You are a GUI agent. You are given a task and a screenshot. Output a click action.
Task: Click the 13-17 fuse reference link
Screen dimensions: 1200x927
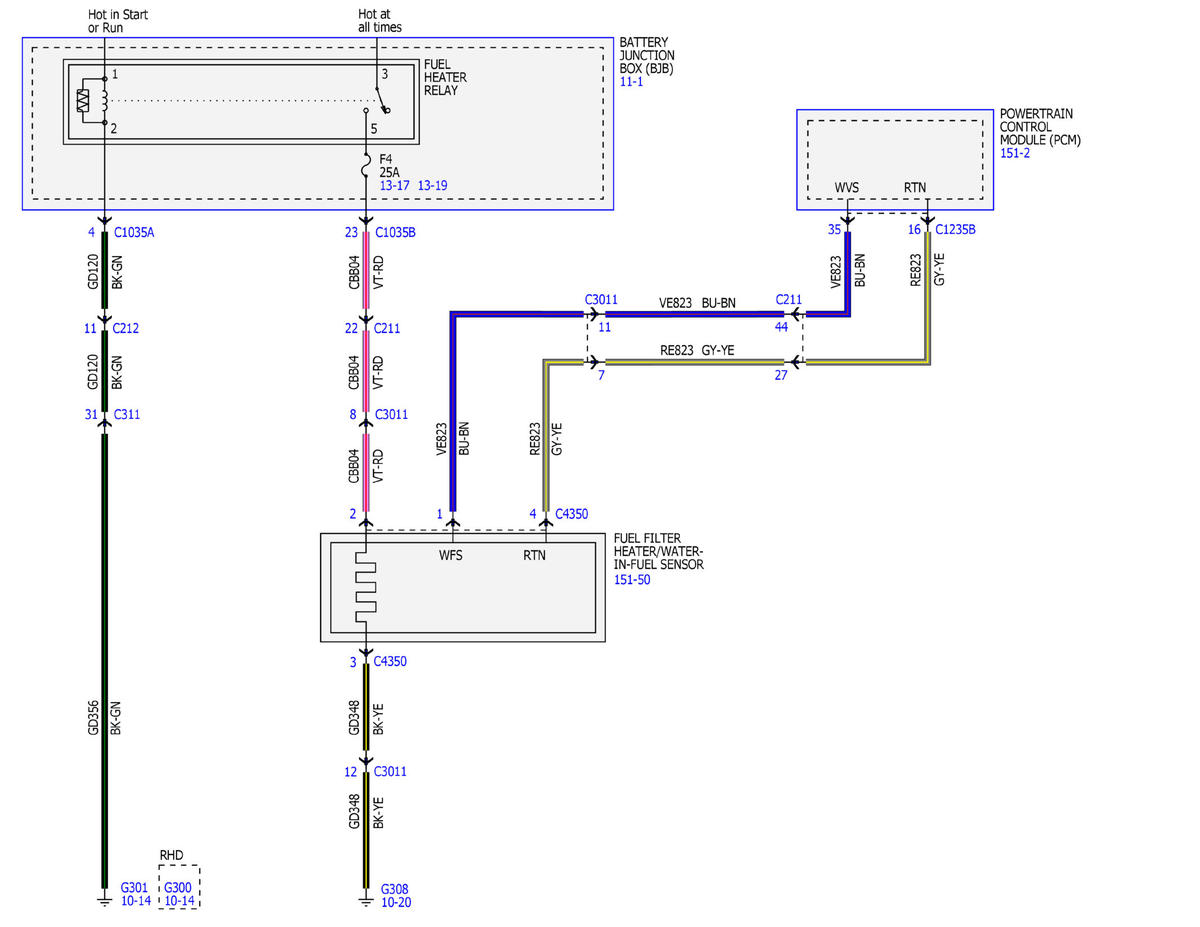click(x=394, y=186)
